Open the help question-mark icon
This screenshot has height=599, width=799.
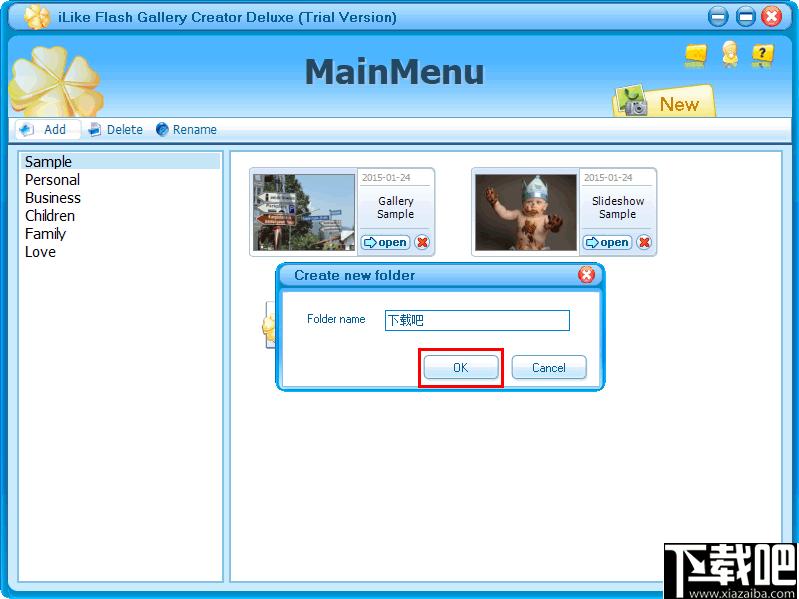tap(762, 56)
